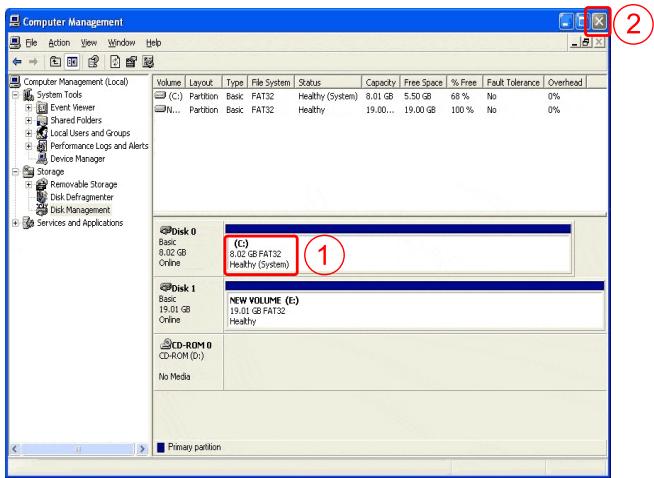Expand Services and Applications node
Screen dimensions: 654x478
(x=15, y=223)
